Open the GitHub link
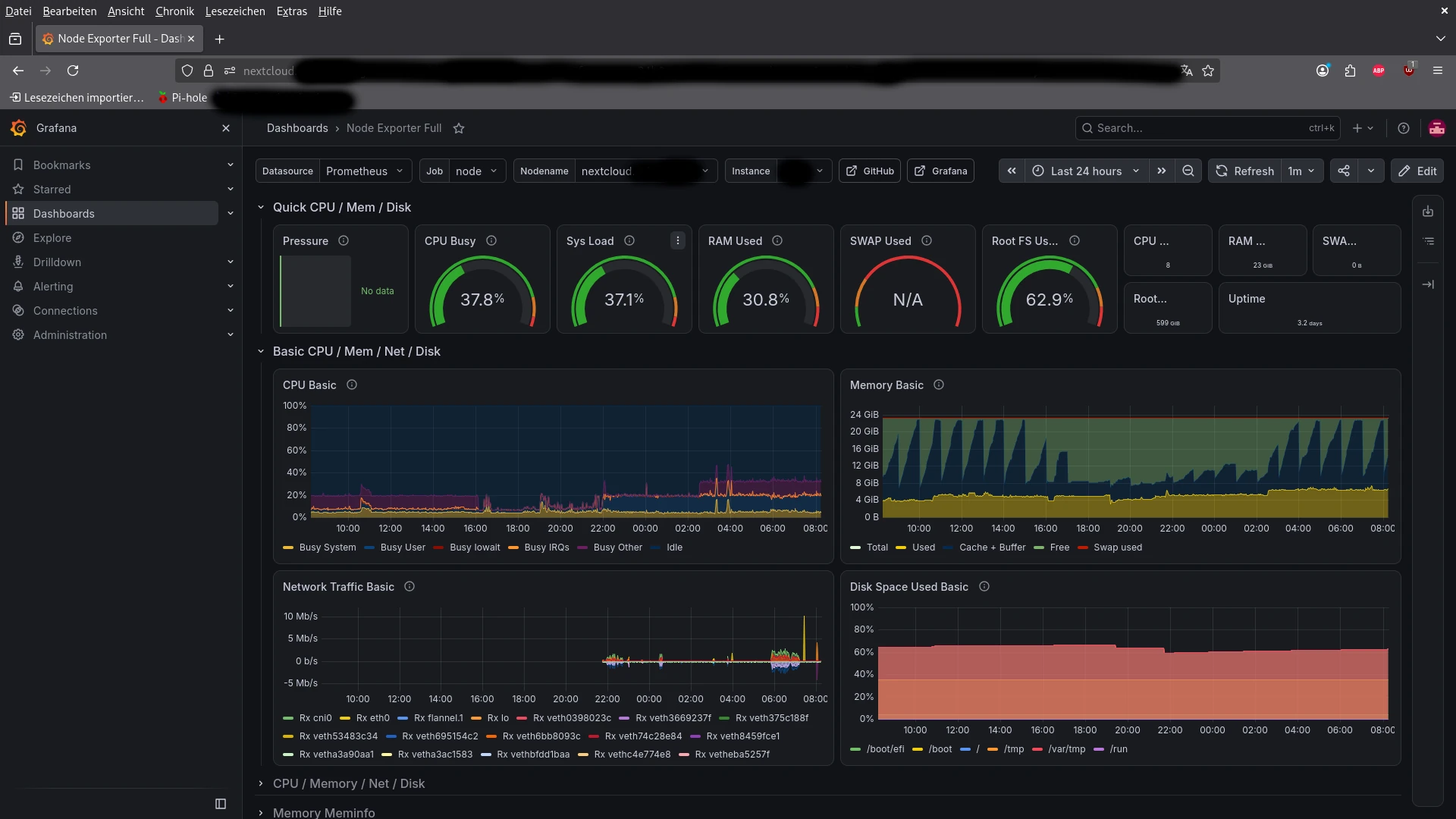The width and height of the screenshot is (1456, 819). (x=870, y=171)
